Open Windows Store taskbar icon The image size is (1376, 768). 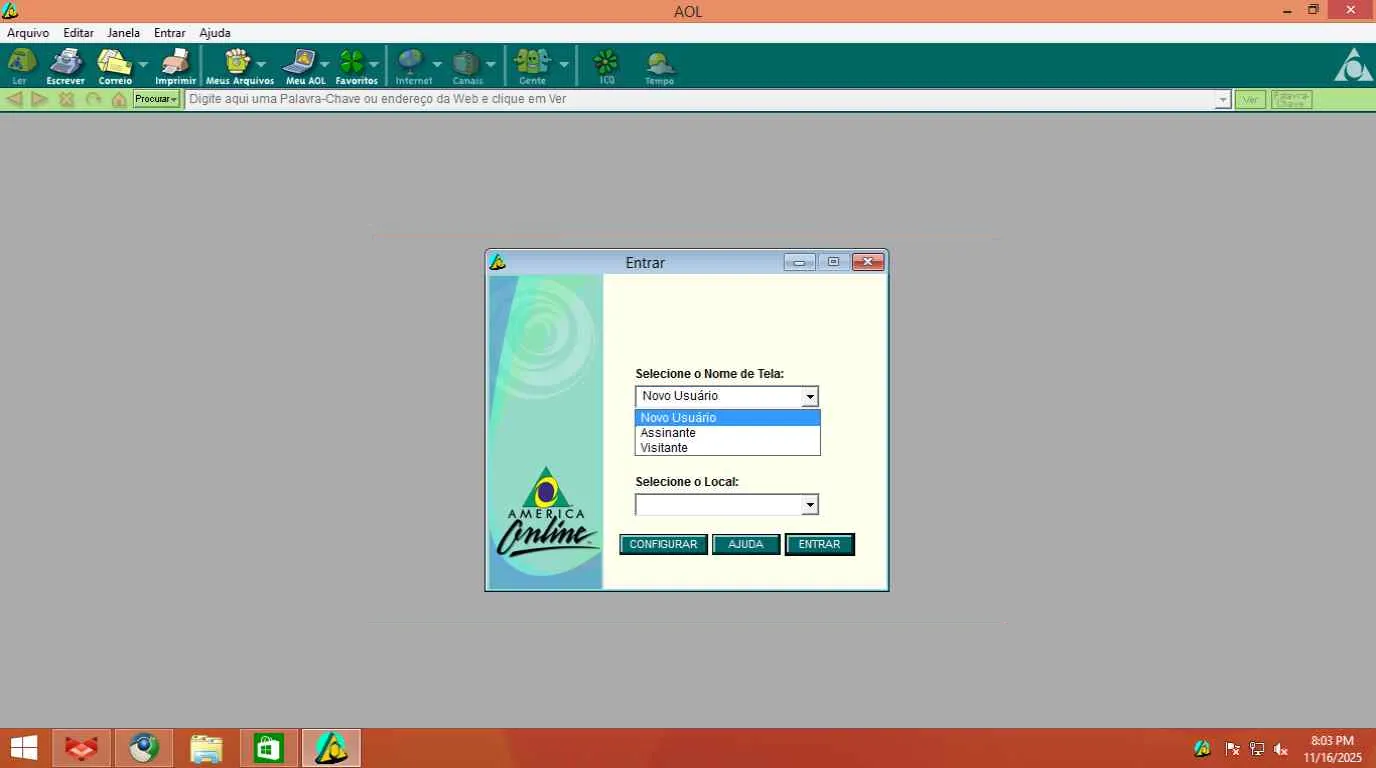coord(268,747)
